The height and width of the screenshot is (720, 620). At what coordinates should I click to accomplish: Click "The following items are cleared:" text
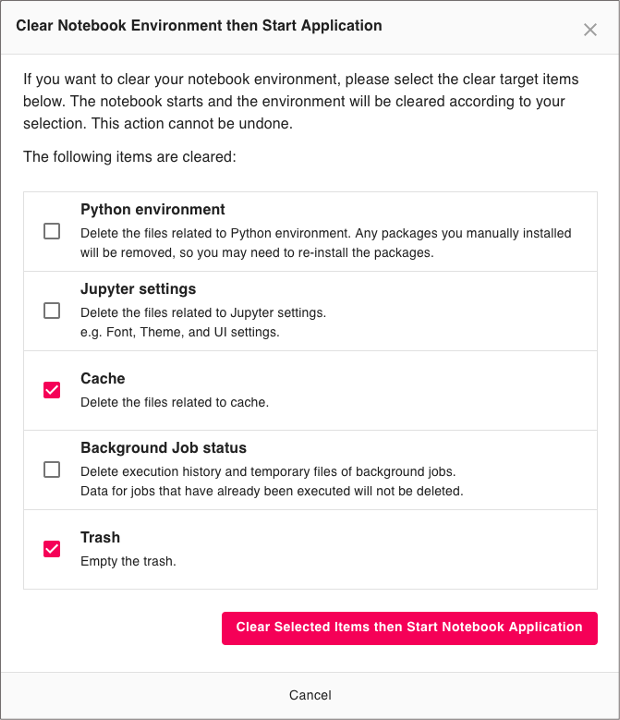129,157
